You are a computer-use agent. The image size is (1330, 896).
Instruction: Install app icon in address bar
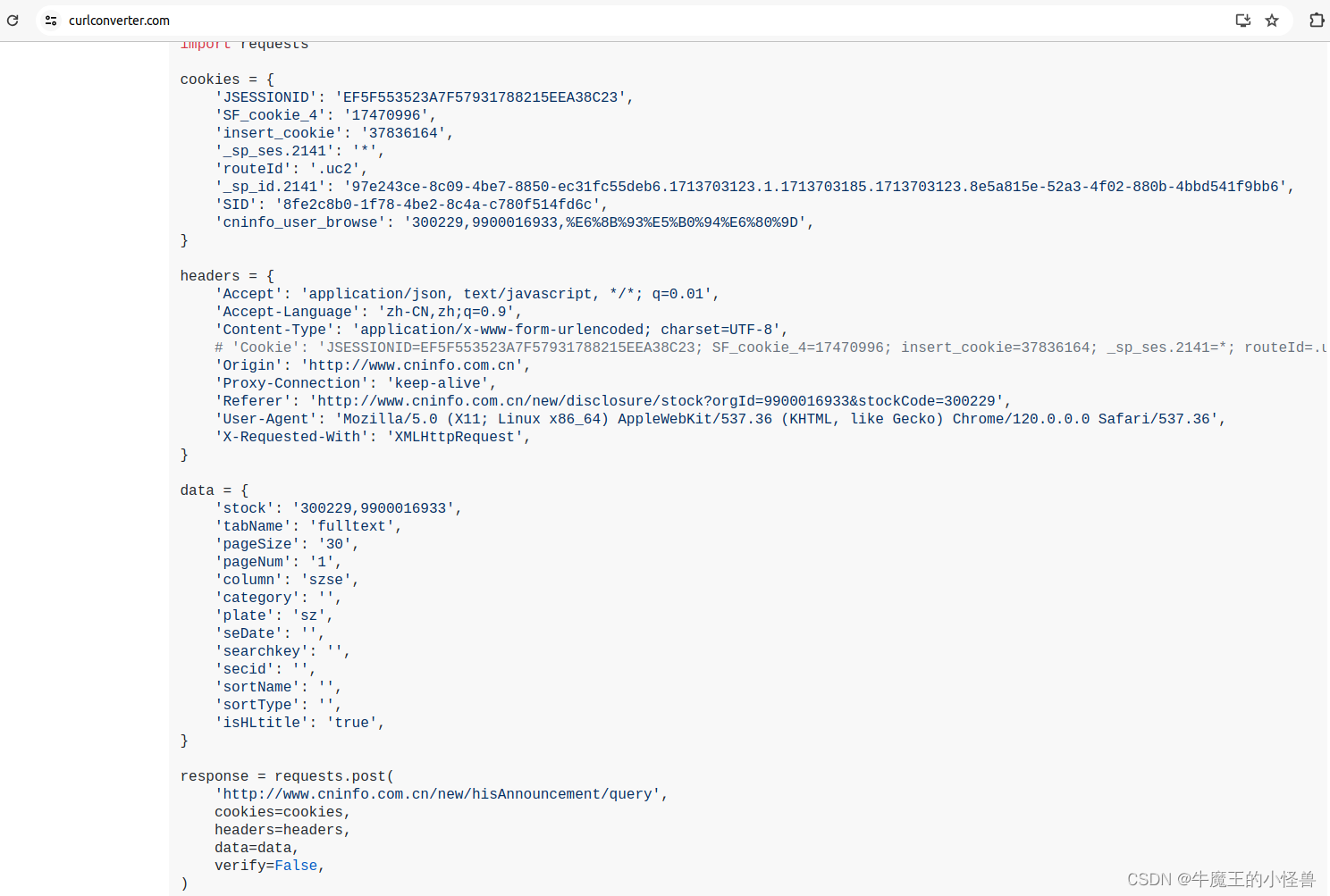pyautogui.click(x=1242, y=20)
